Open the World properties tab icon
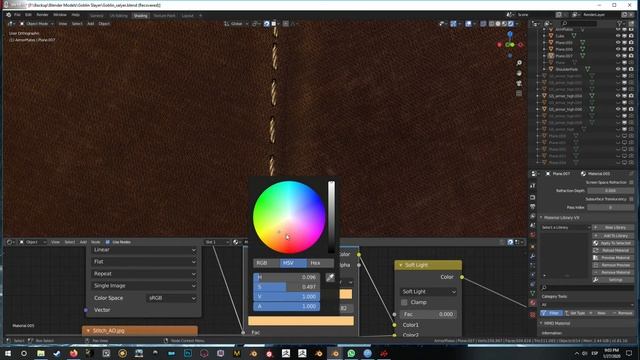The height and width of the screenshot is (360, 640). [x=532, y=235]
